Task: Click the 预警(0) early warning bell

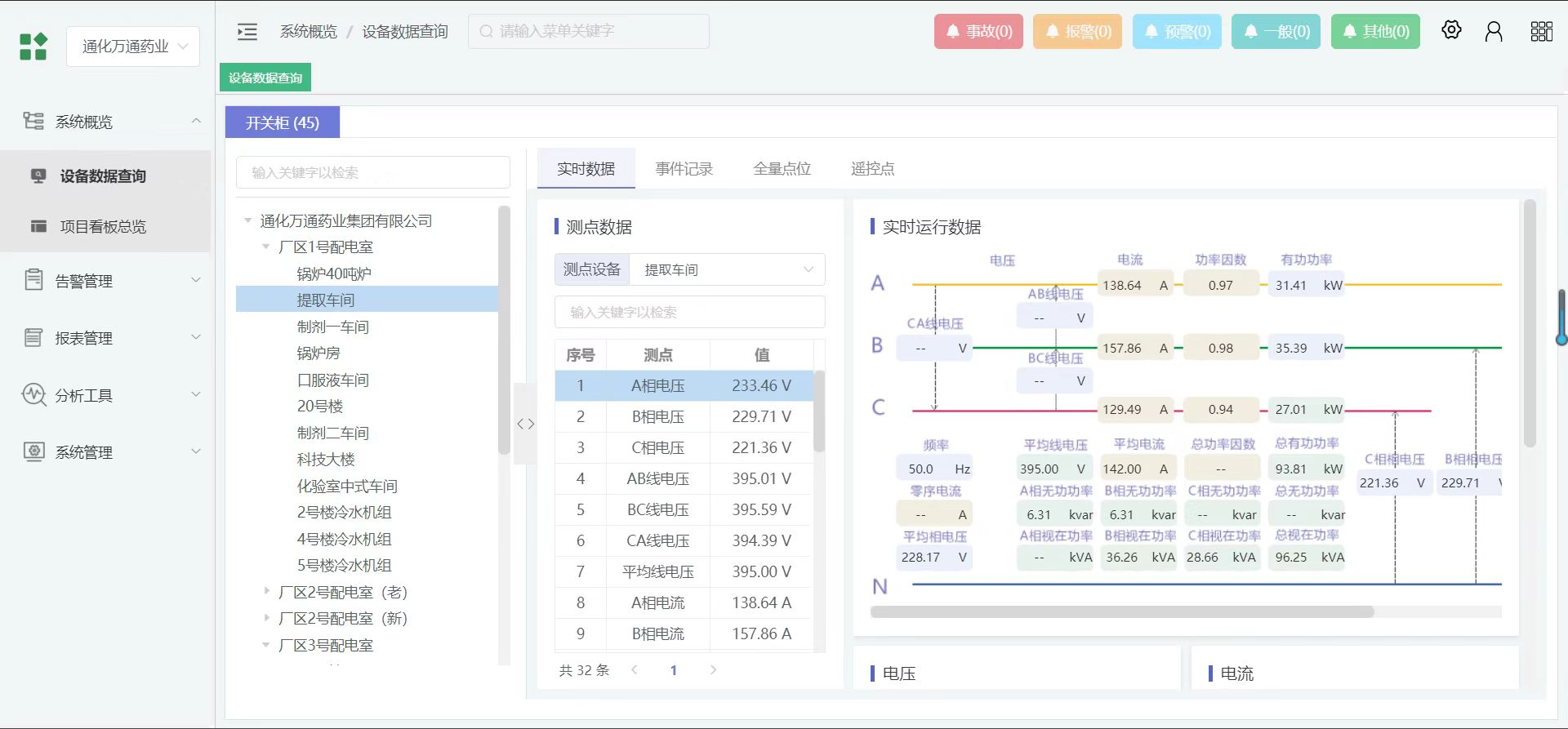Action: tap(1177, 32)
